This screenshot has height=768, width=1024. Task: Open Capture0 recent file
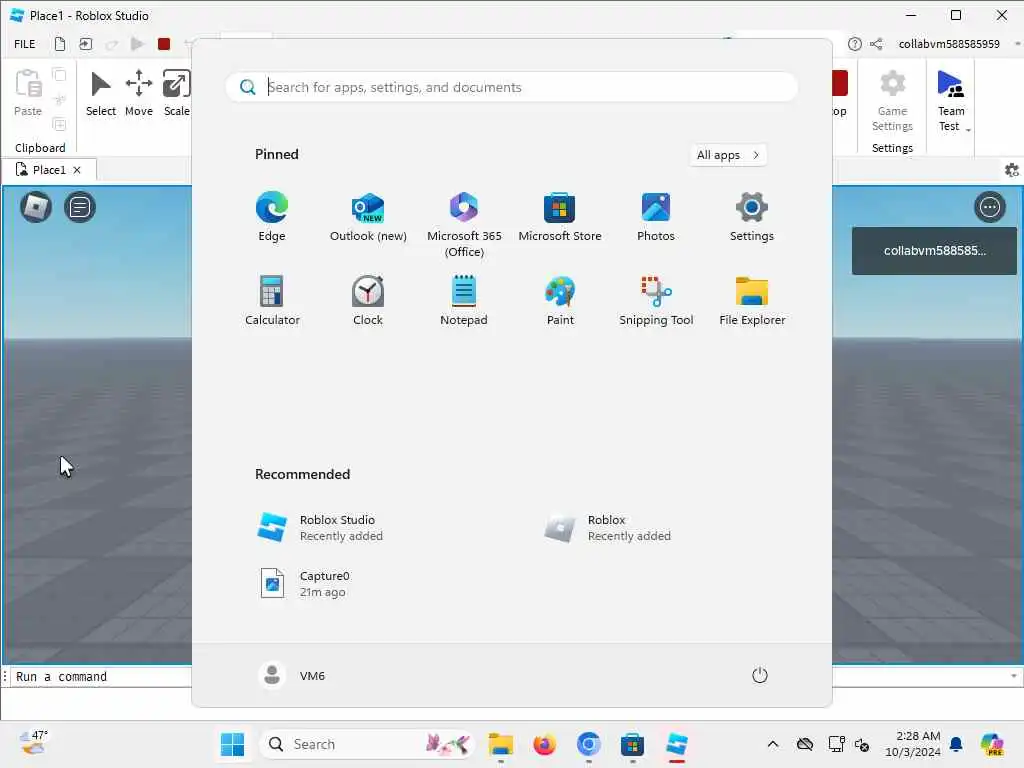(x=305, y=583)
